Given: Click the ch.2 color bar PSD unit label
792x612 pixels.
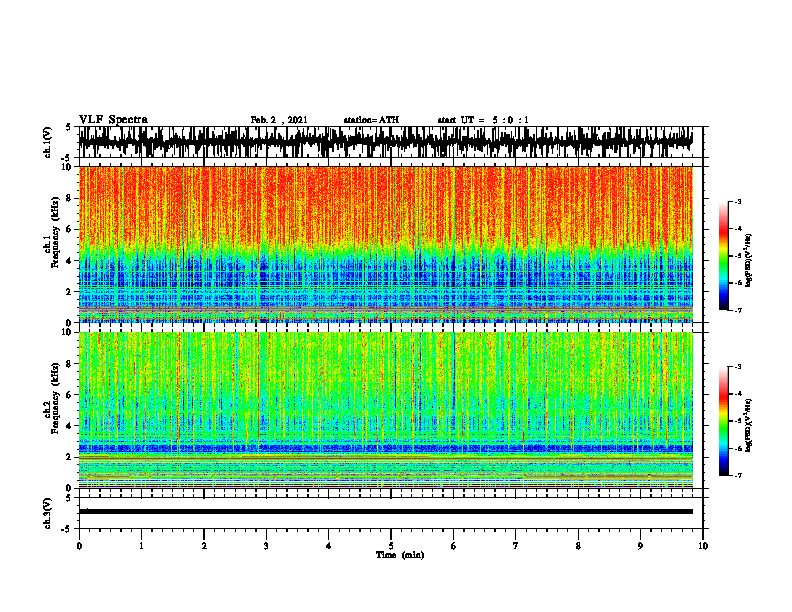Looking at the screenshot, I should click(x=749, y=425).
